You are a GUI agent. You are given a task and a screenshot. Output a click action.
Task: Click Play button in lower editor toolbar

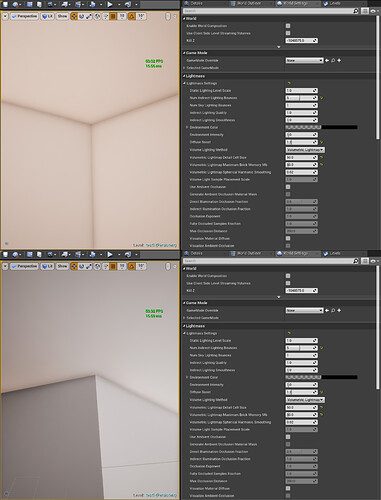click(110, 254)
